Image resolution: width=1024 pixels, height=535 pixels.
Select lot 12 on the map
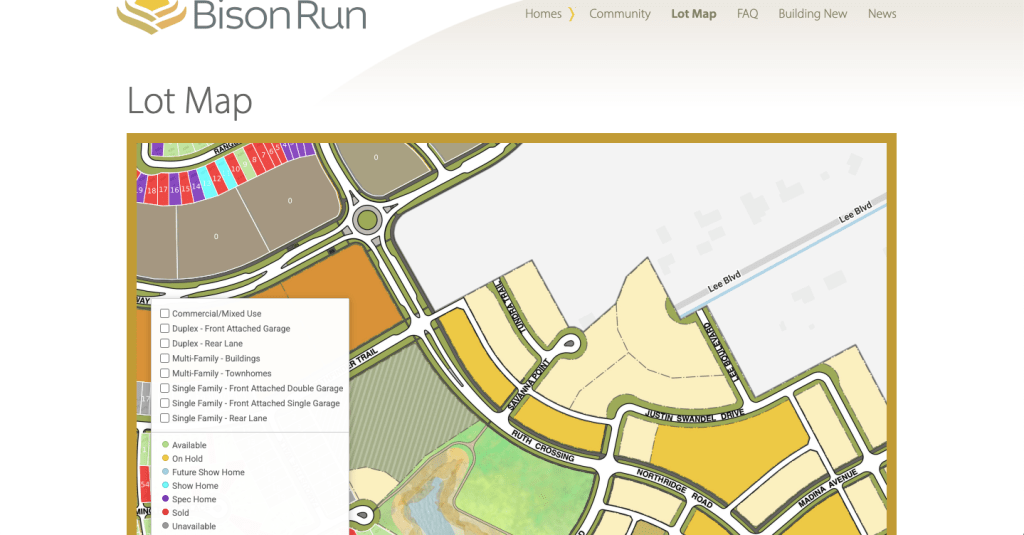coord(216,179)
